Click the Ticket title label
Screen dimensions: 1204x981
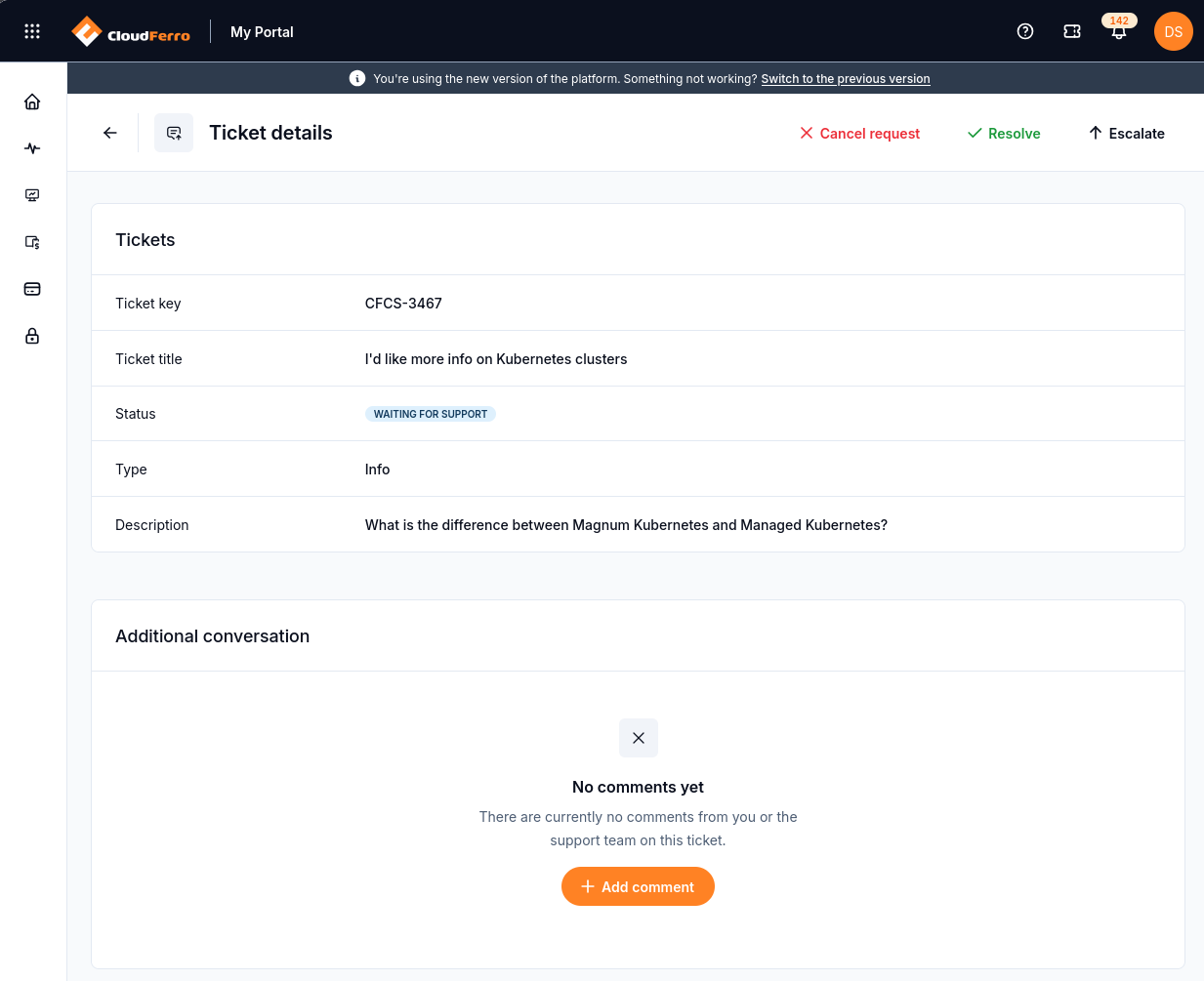pos(148,359)
